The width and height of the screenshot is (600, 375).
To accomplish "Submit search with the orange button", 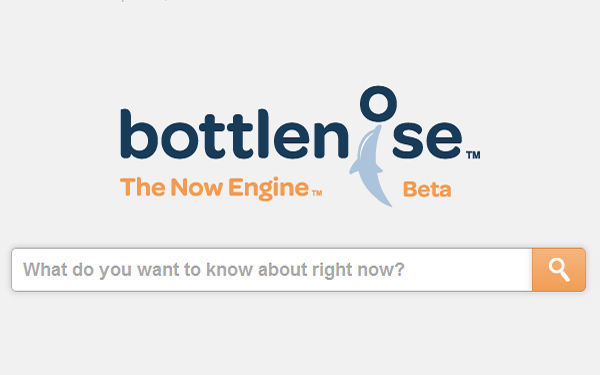I will point(559,270).
